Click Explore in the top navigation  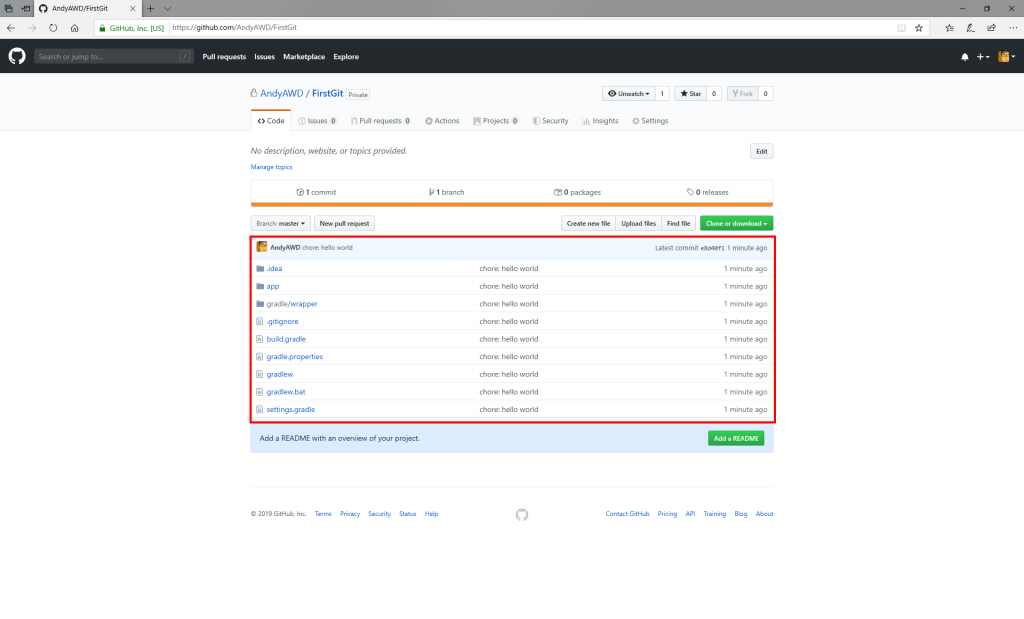tap(346, 57)
